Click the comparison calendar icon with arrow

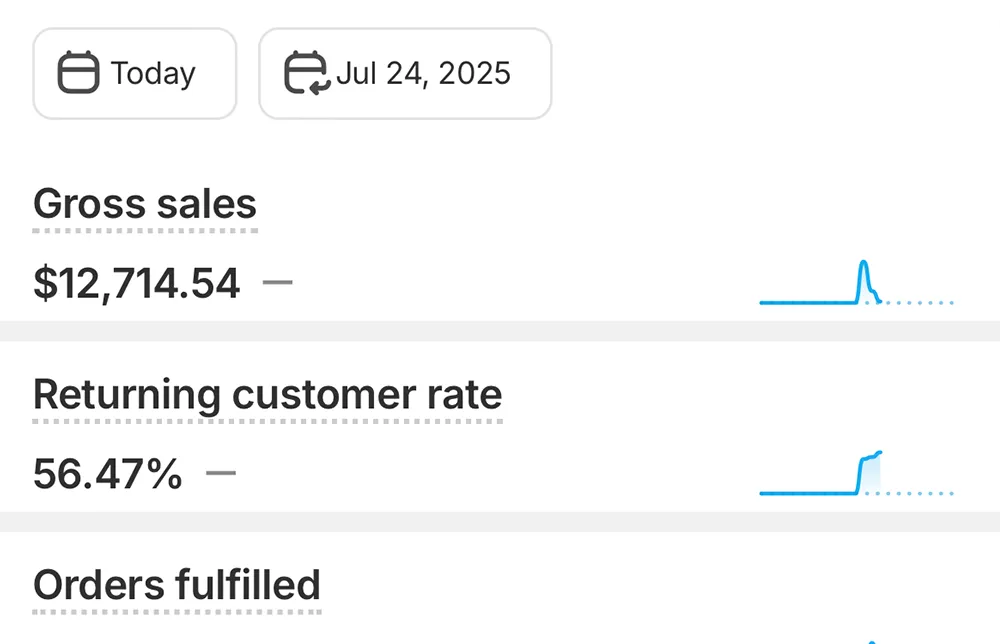[307, 73]
